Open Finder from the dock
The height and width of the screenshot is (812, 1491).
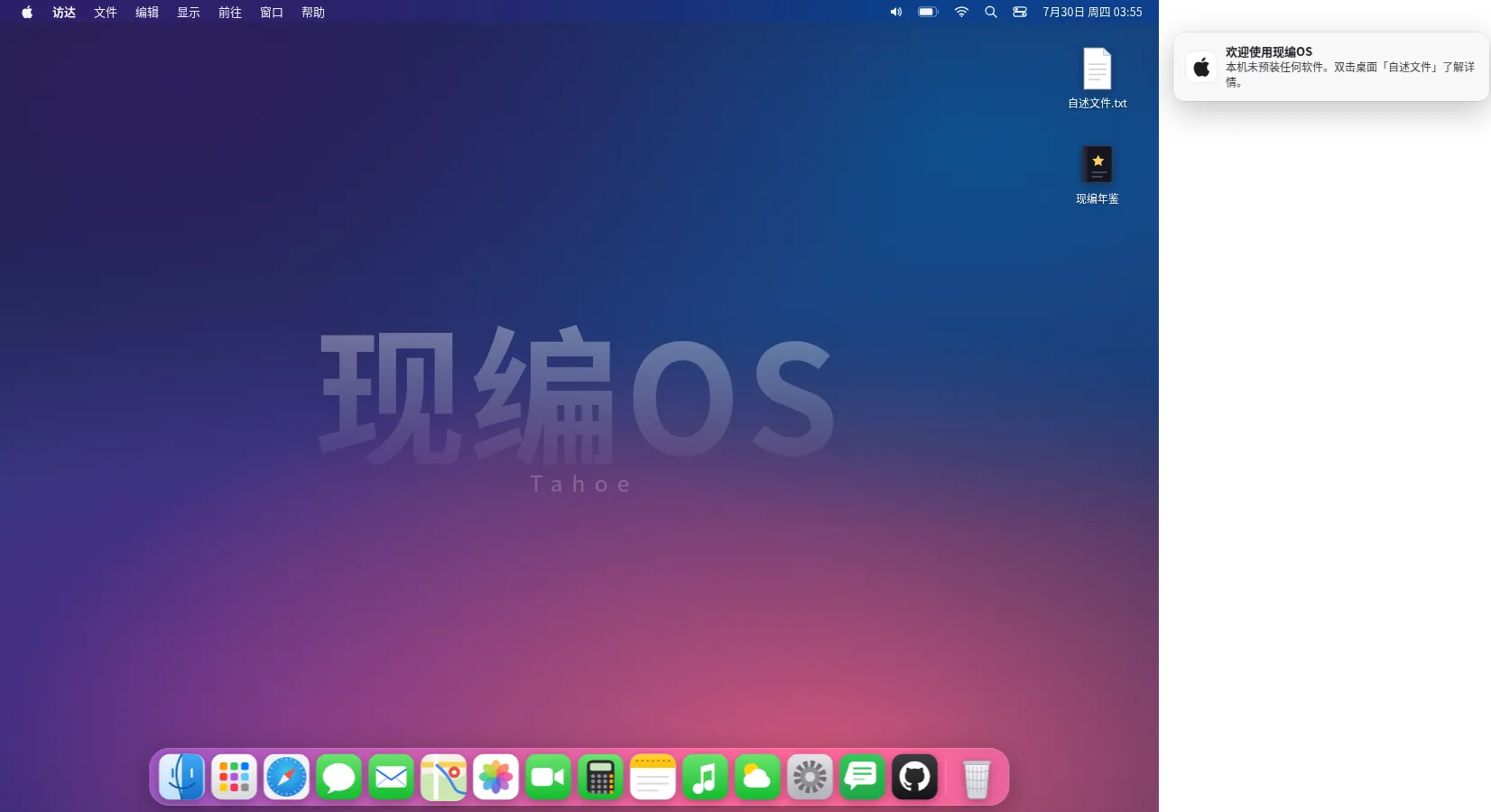(182, 777)
